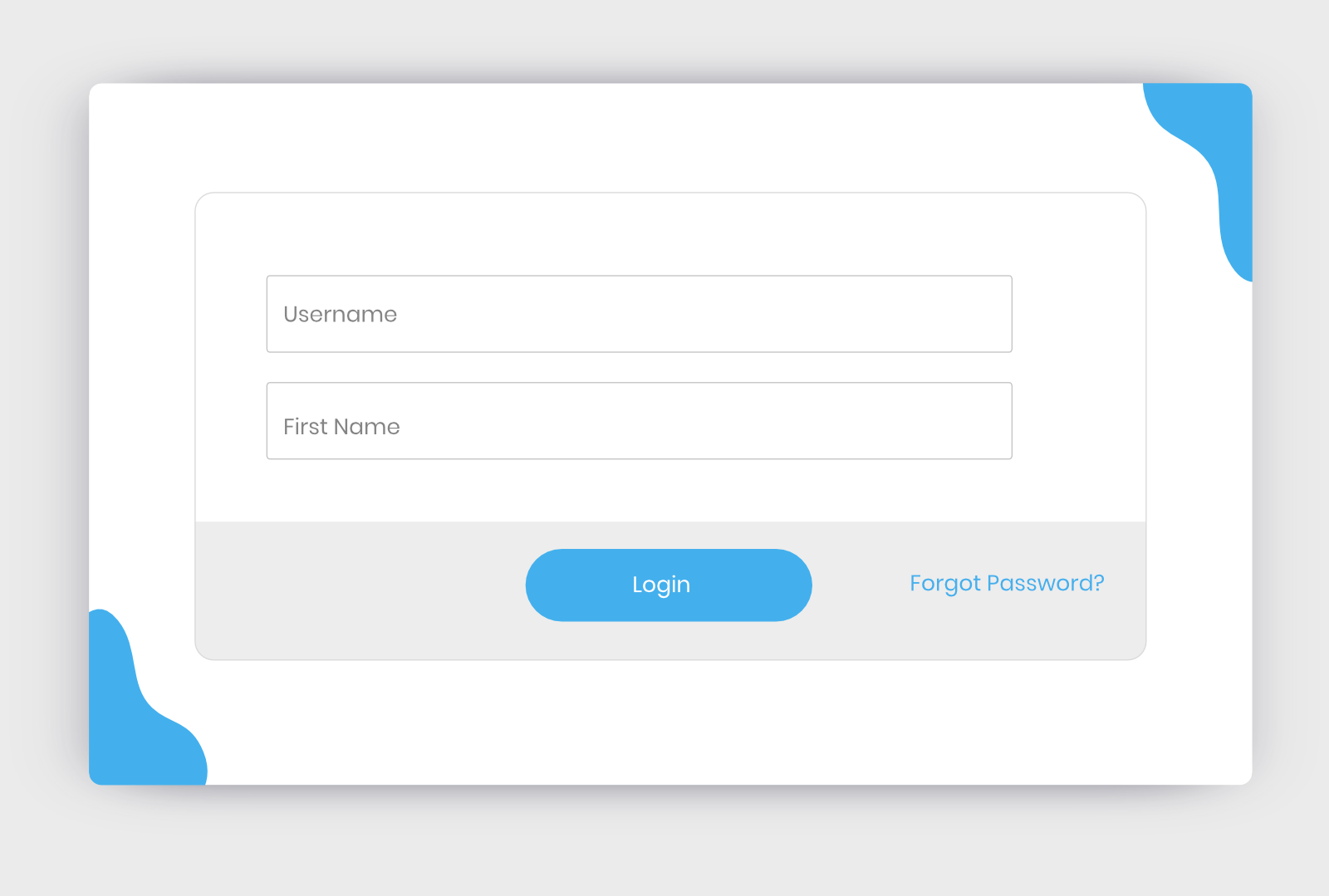
Task: Click the gray page background outside the card
Action: pyautogui.click(x=664, y=847)
